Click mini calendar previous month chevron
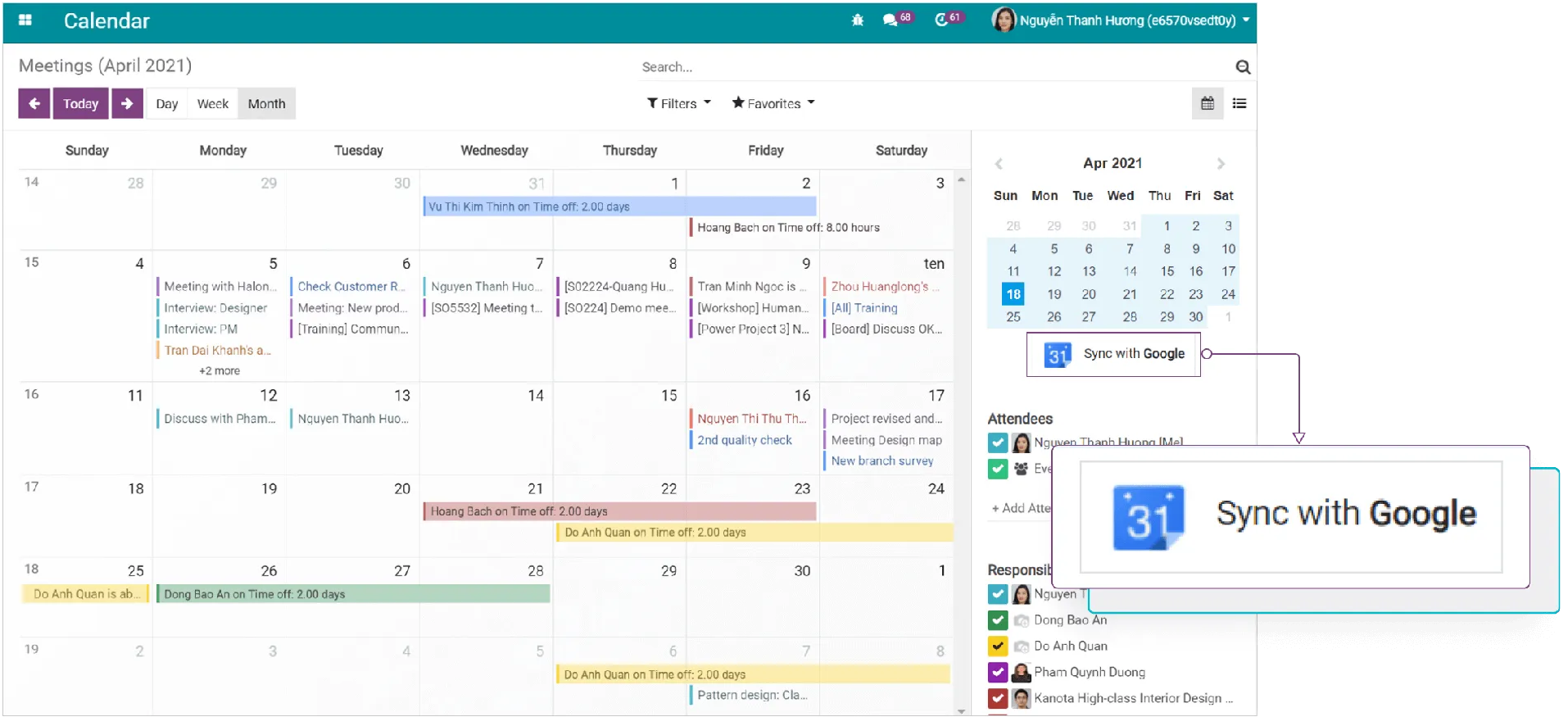 [999, 164]
